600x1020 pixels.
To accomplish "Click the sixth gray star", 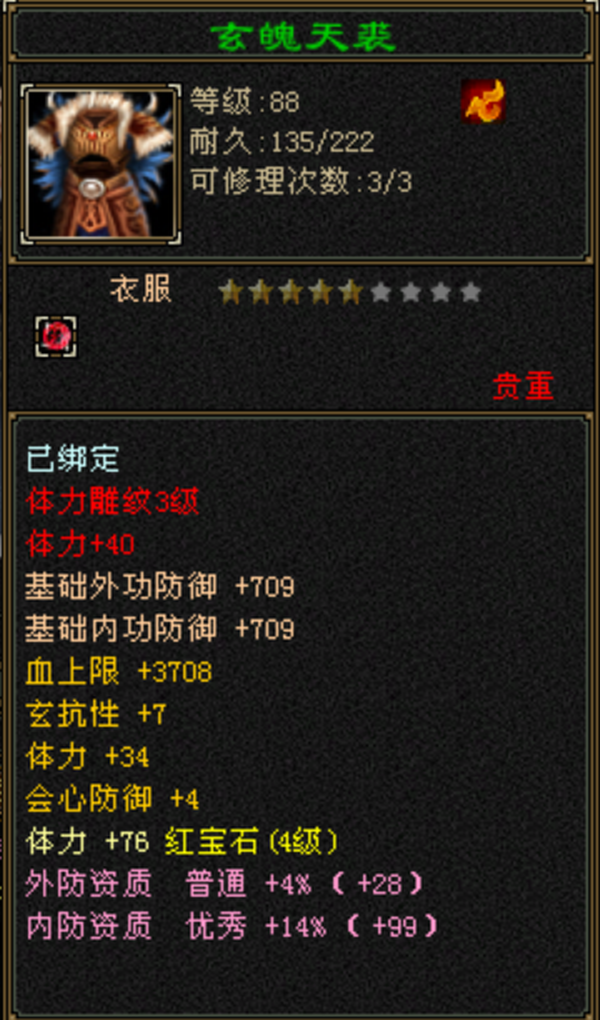I will point(381,293).
